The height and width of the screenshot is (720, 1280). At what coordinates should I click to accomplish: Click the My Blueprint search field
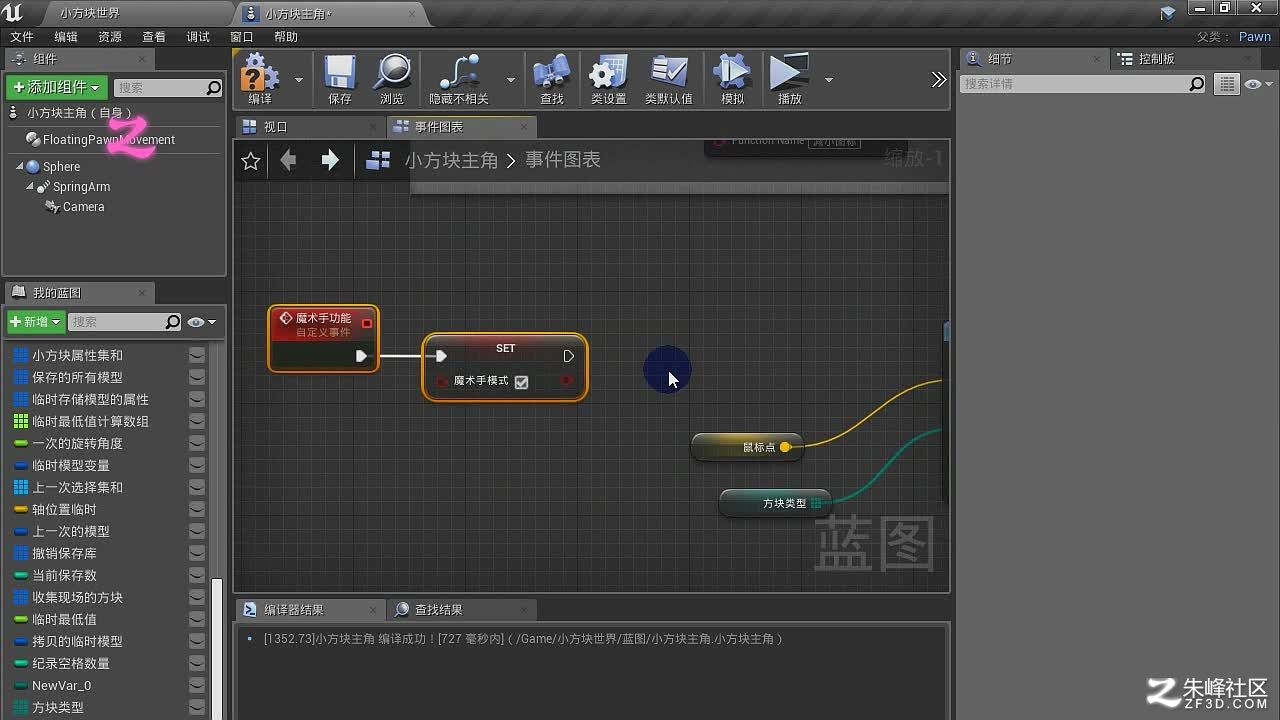tap(125, 322)
